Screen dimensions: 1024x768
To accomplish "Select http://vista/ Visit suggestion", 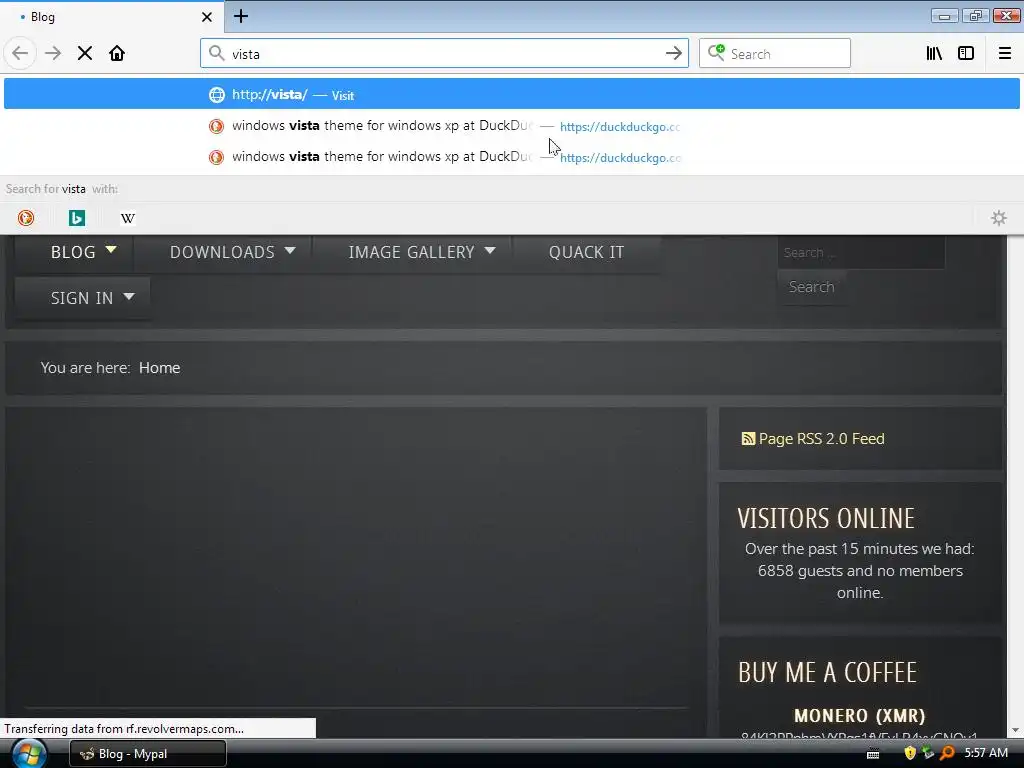I will coord(511,95).
